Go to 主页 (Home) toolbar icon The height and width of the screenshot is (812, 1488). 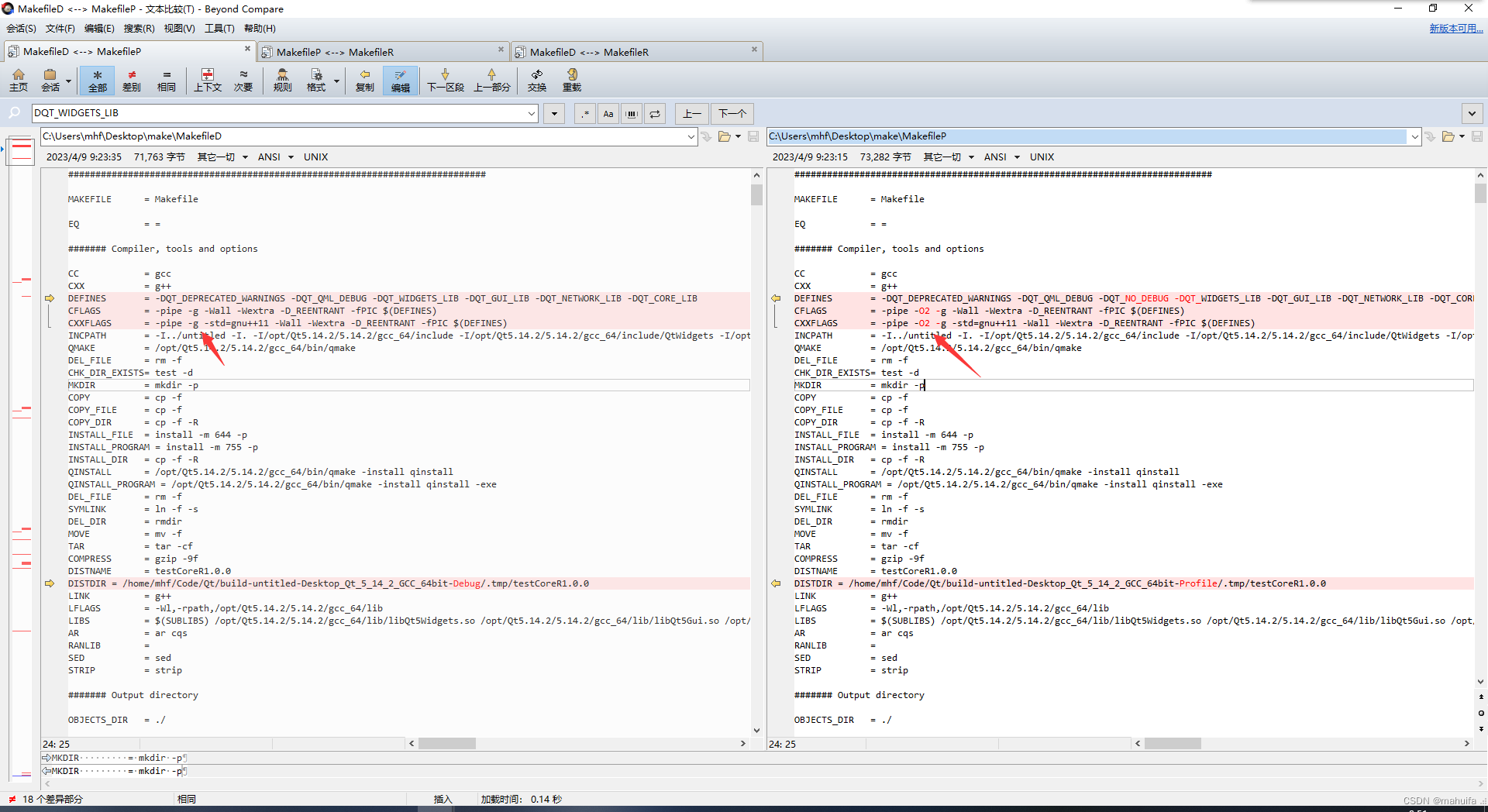pyautogui.click(x=19, y=80)
